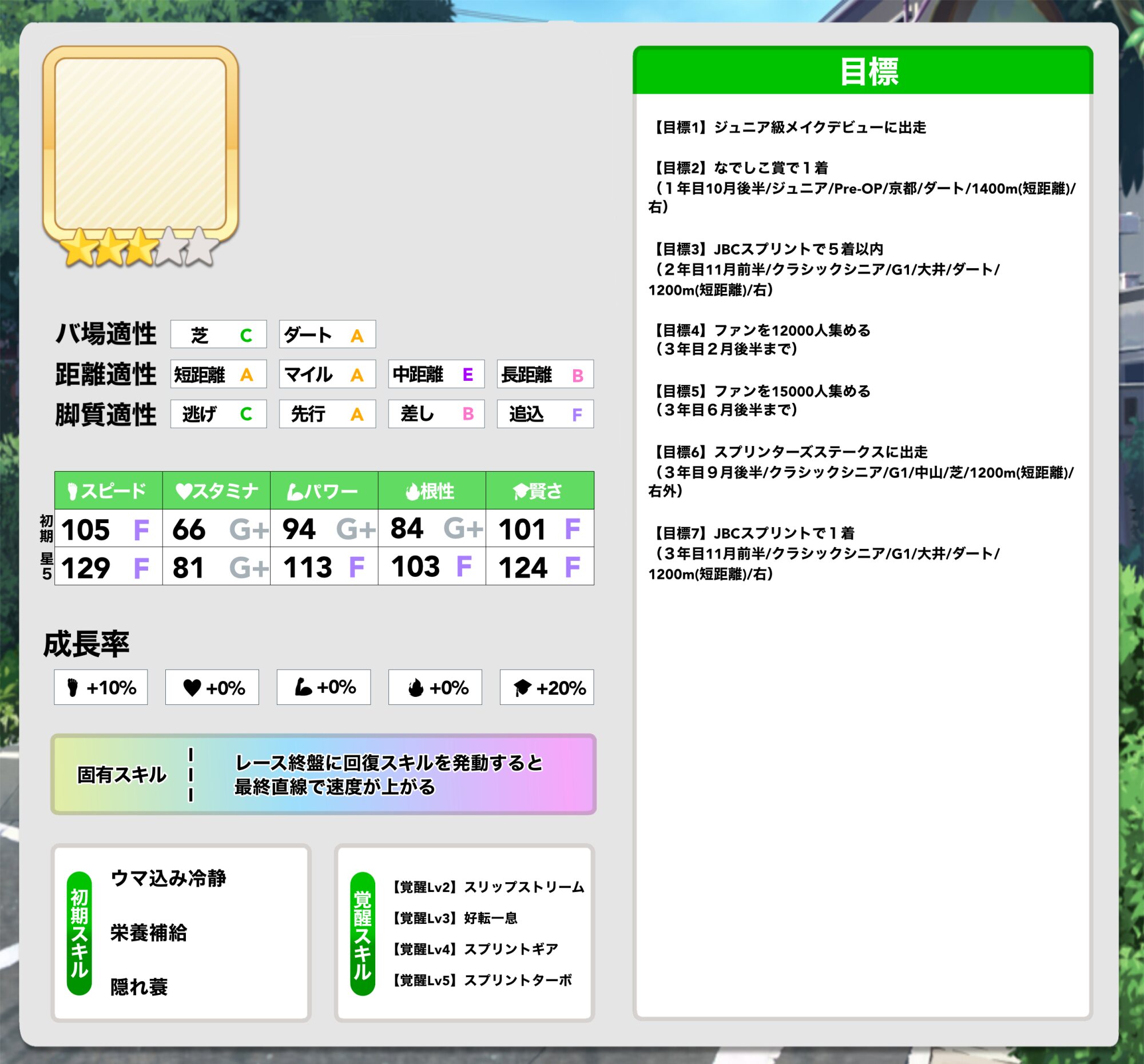Click 【目標5】ファンを15000人集める
The height and width of the screenshot is (1064, 1144).
[760, 391]
